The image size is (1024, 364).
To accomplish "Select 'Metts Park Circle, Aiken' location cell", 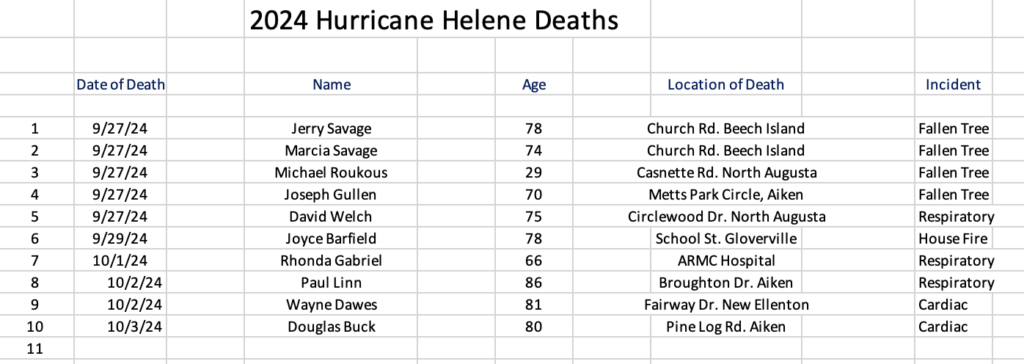I will (726, 195).
